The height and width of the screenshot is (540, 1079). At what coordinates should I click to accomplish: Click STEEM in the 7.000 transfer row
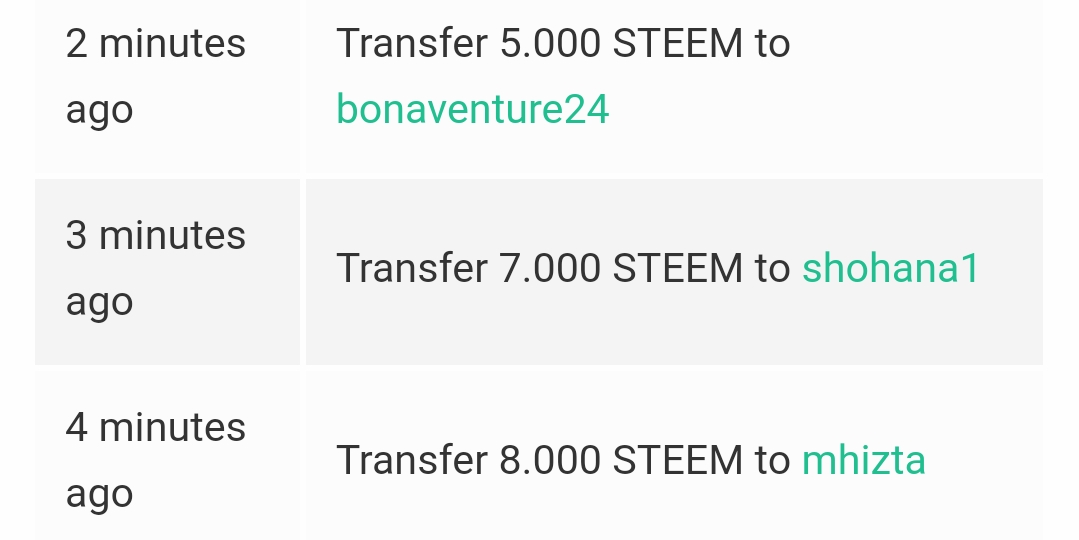click(677, 268)
